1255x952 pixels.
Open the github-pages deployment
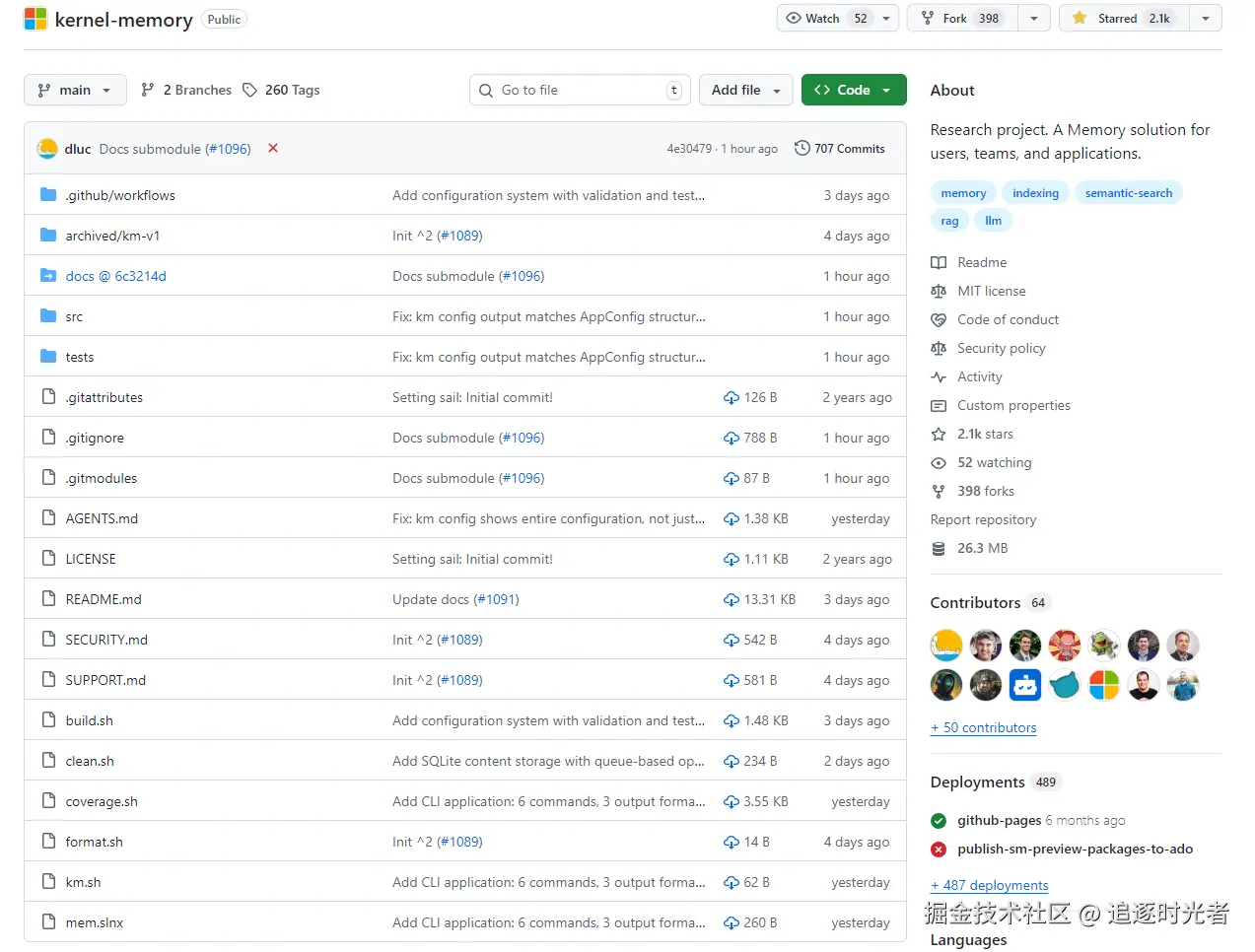tap(999, 820)
